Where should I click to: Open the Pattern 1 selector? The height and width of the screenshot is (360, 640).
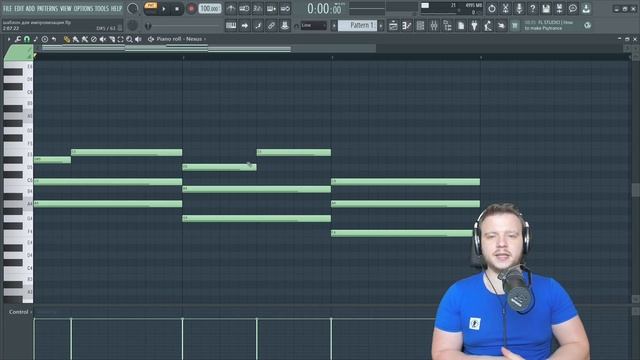[x=357, y=25]
